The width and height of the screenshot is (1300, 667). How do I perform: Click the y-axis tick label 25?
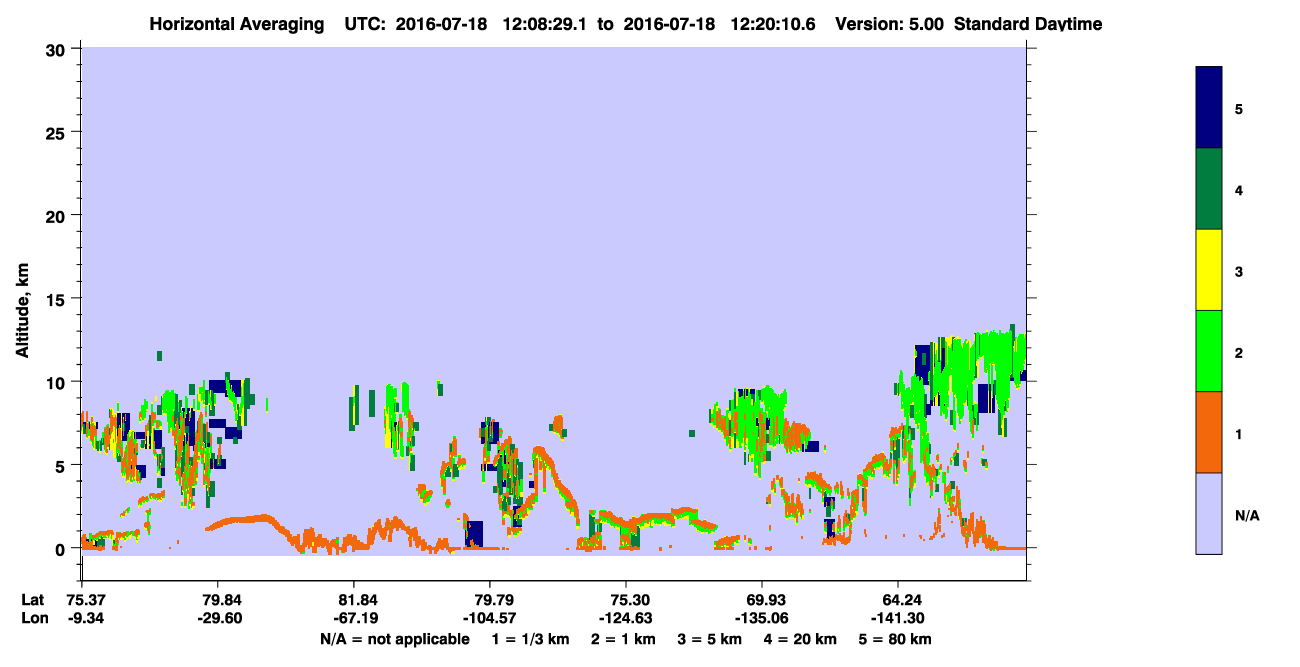(58, 132)
